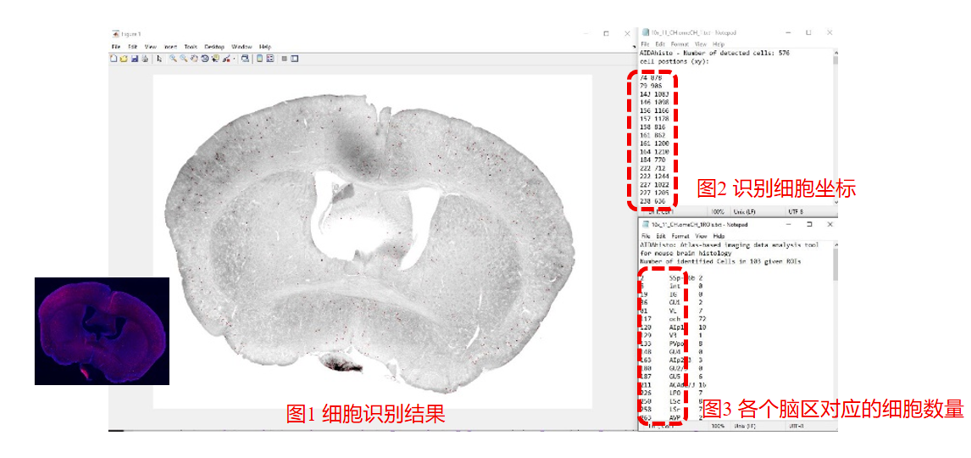Open Window menu in Figure 1 window
Screen dimensions: 971x458
242,46
